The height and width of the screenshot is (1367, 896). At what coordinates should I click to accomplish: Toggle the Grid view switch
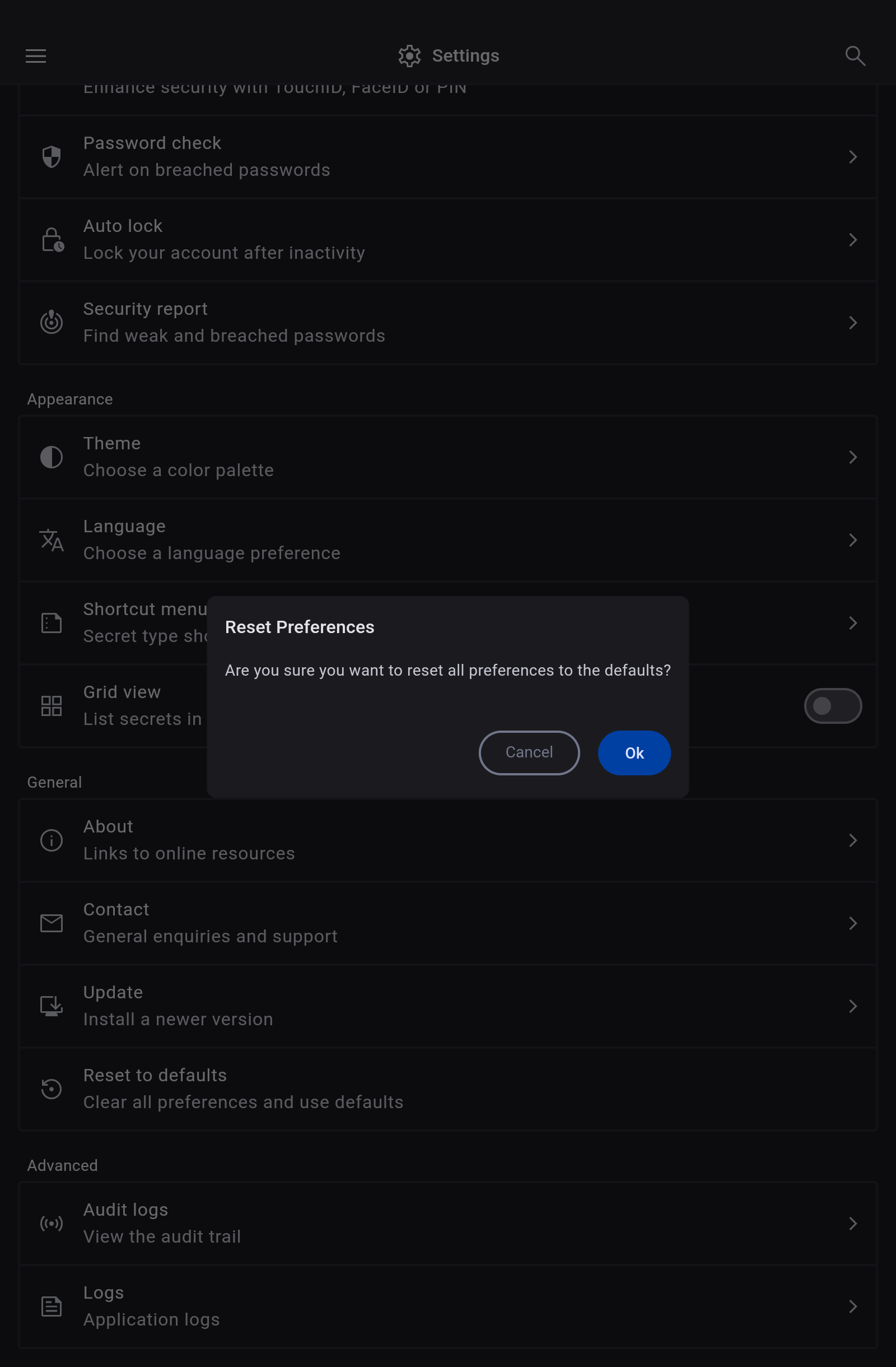point(832,706)
